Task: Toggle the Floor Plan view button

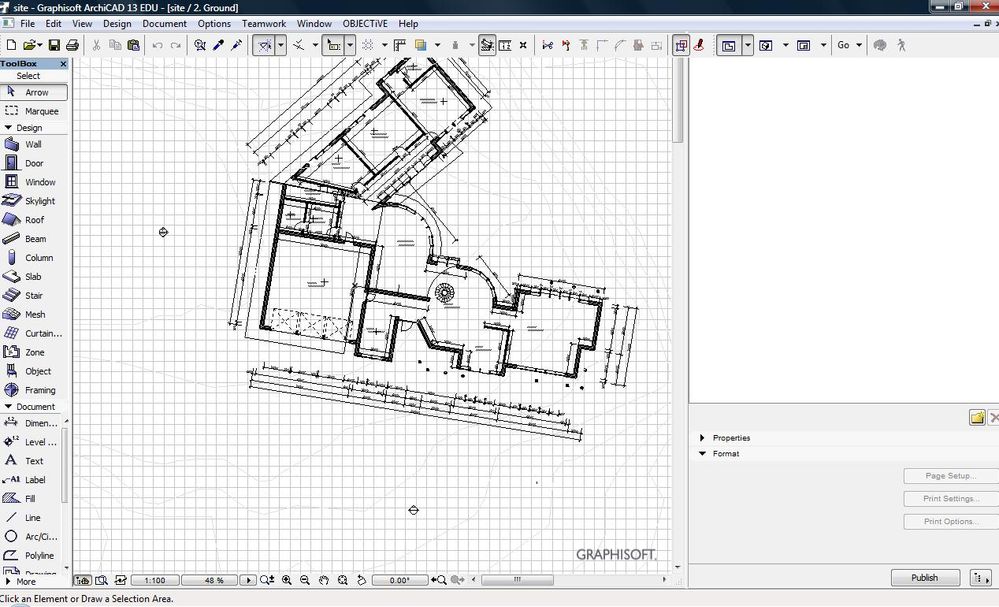Action: (x=728, y=45)
